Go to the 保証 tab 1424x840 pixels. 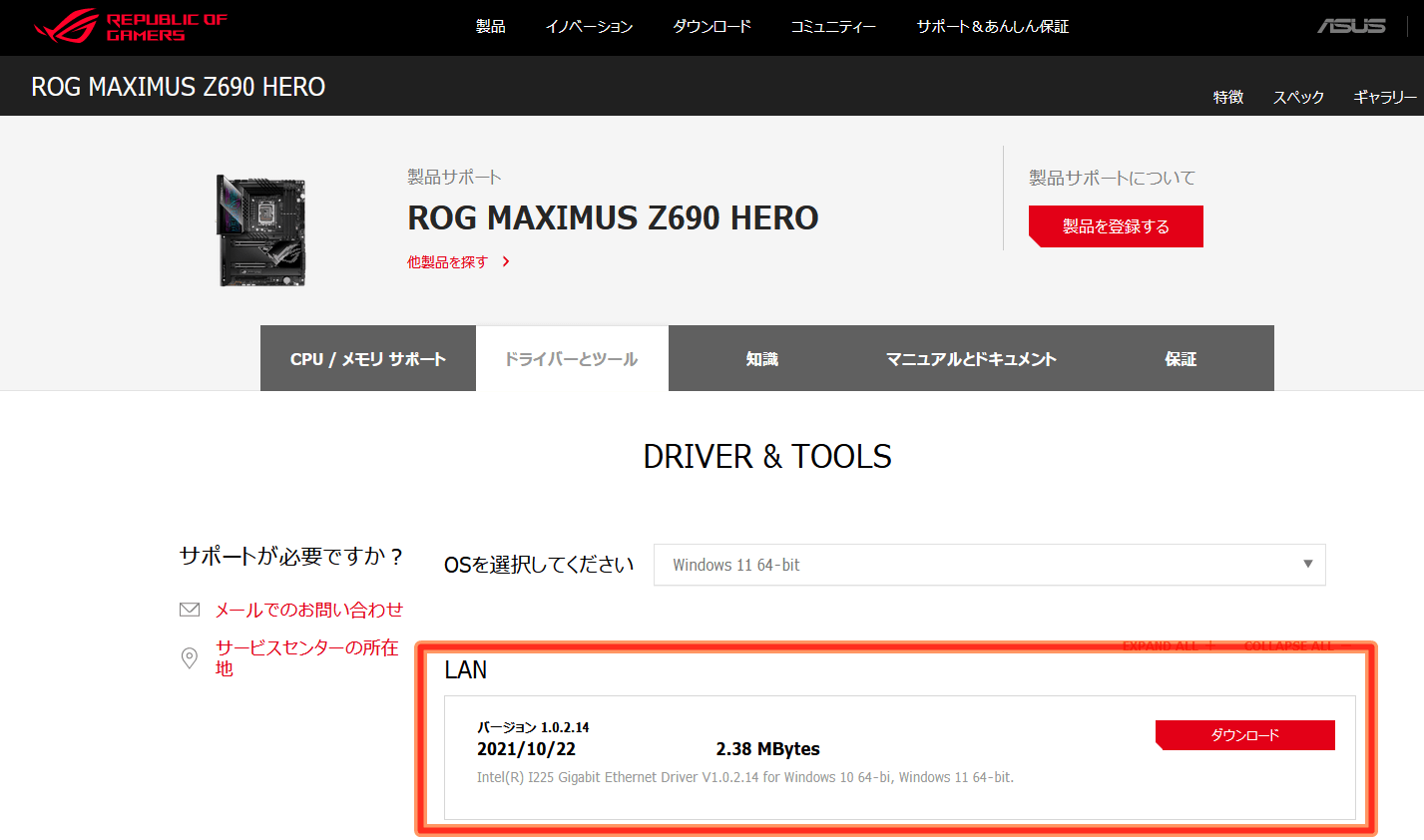pyautogui.click(x=1180, y=359)
